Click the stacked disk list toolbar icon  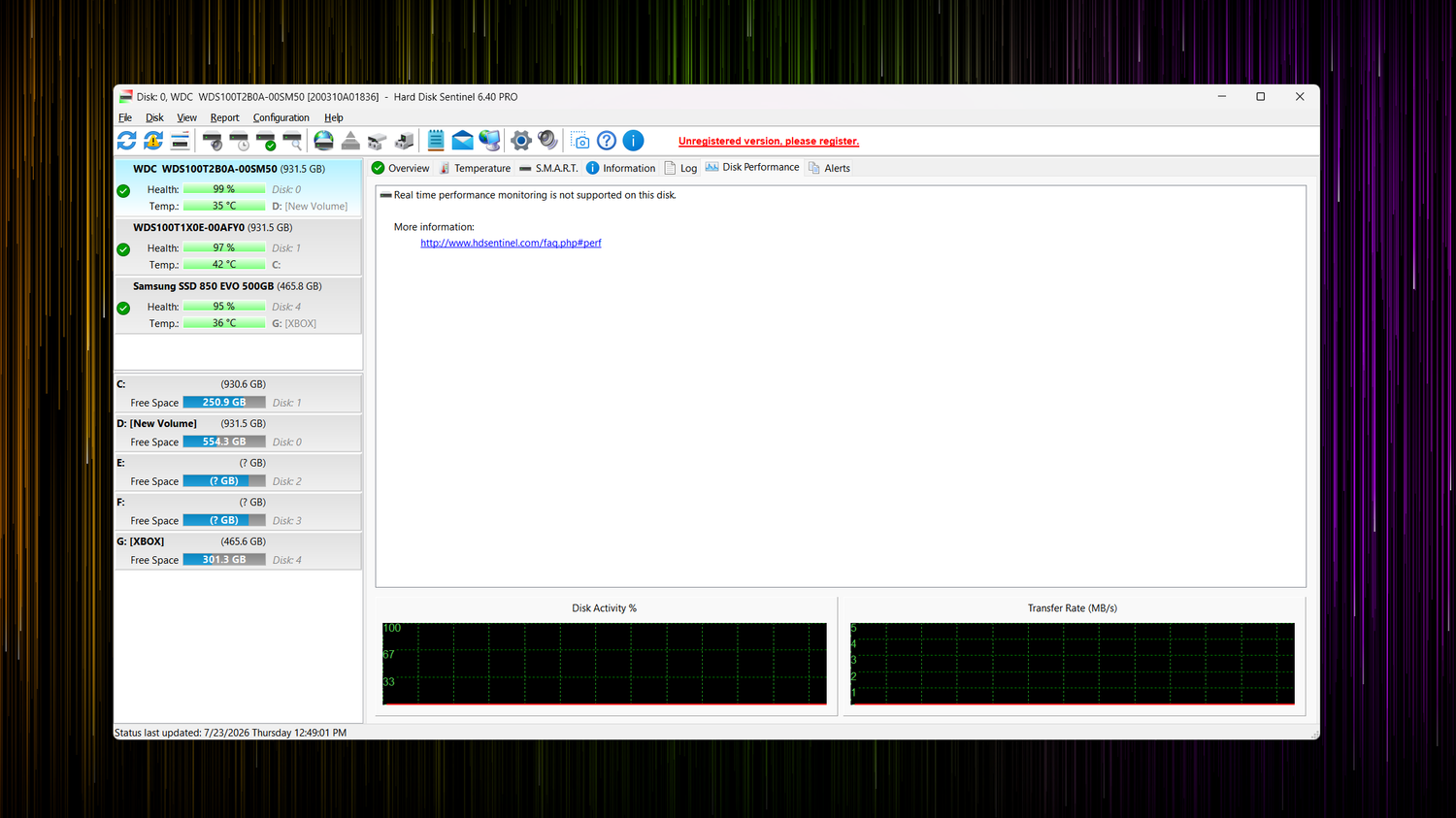pyautogui.click(x=181, y=141)
